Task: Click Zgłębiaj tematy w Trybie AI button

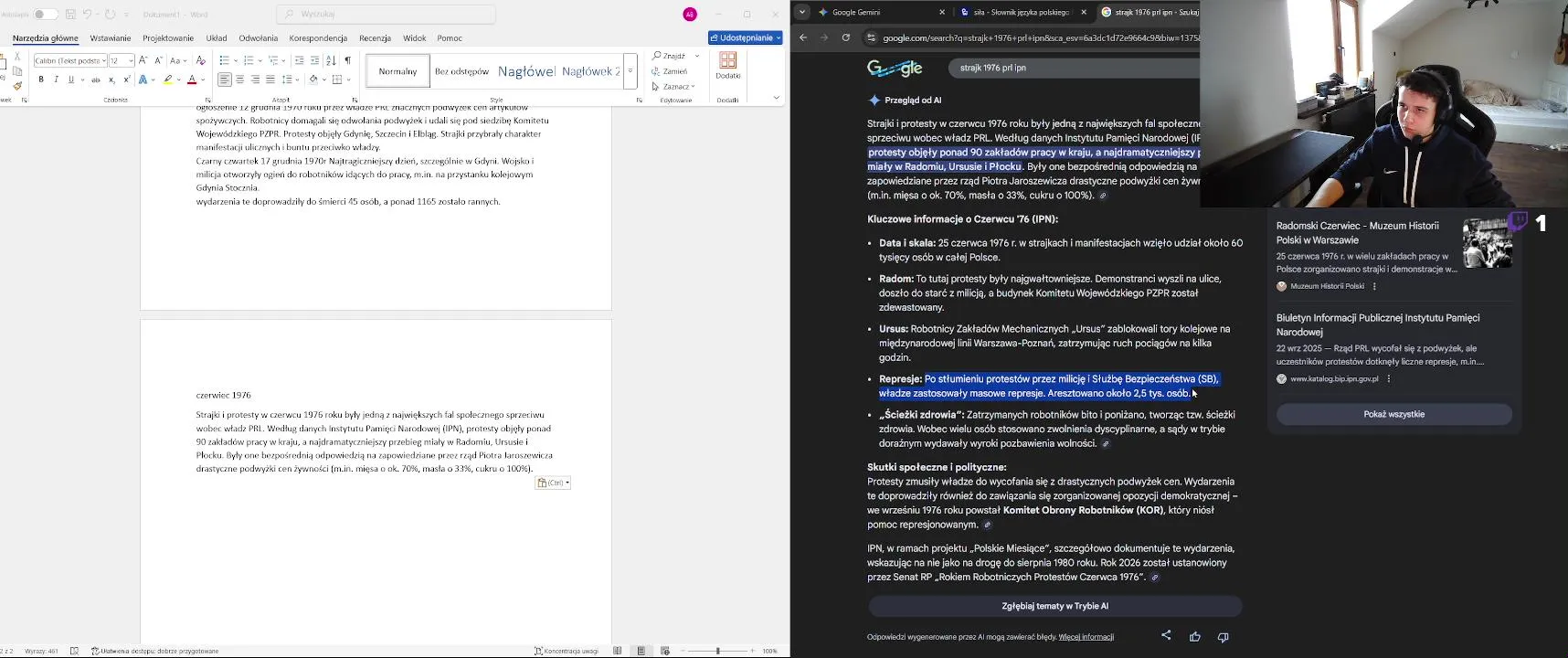Action: pyautogui.click(x=1054, y=606)
